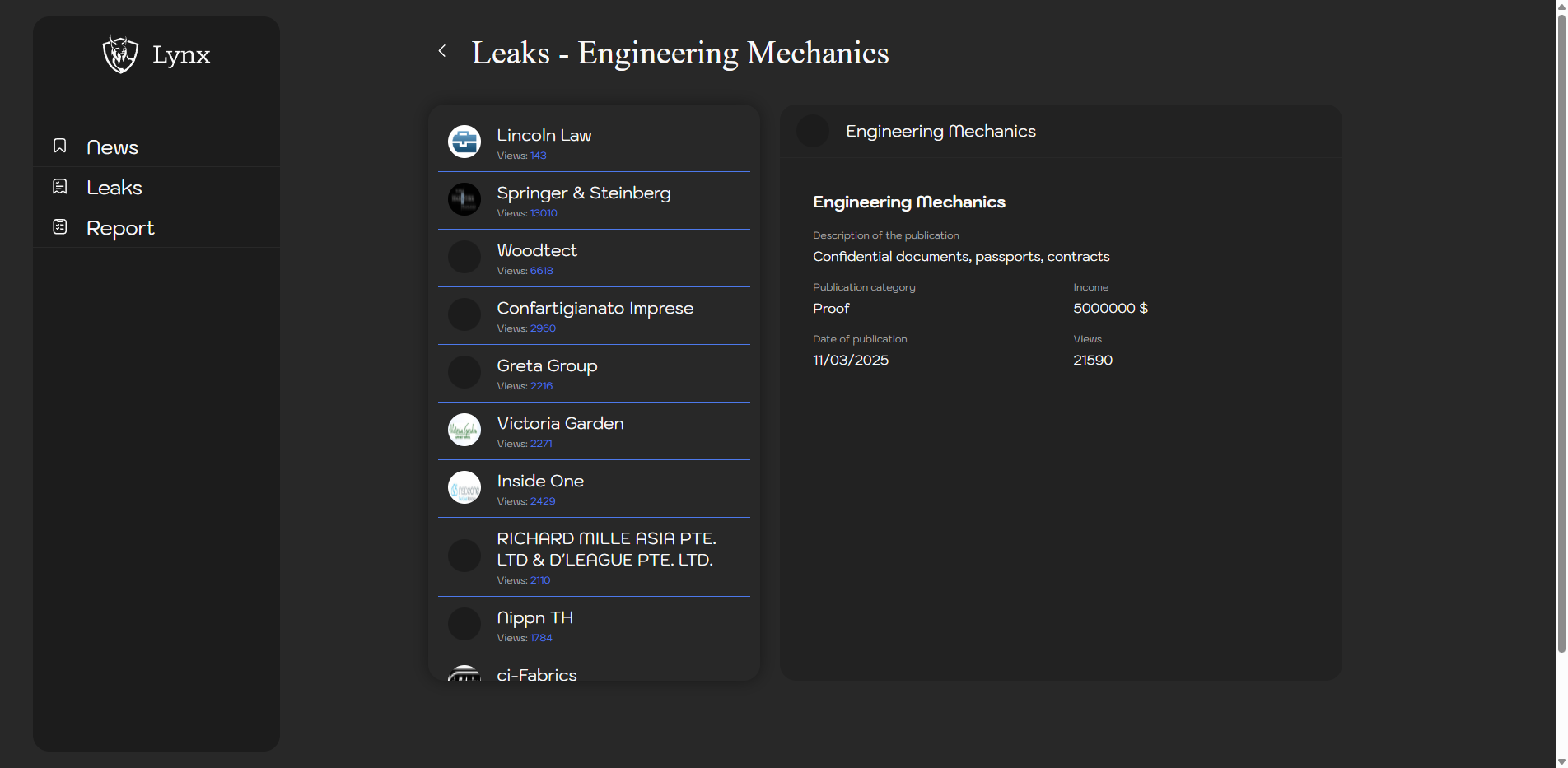Click the Lincoln Law briefcase avatar
This screenshot has height=768, width=1568.
(464, 142)
